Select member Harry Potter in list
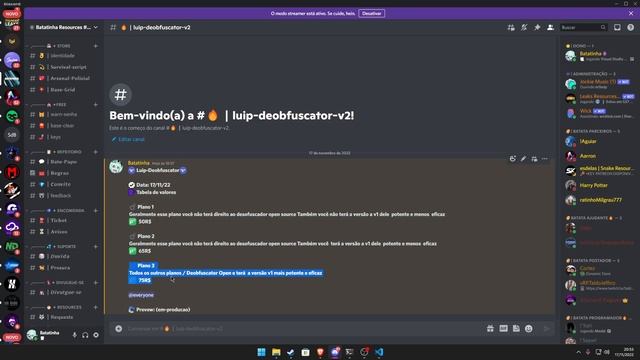 [599, 185]
